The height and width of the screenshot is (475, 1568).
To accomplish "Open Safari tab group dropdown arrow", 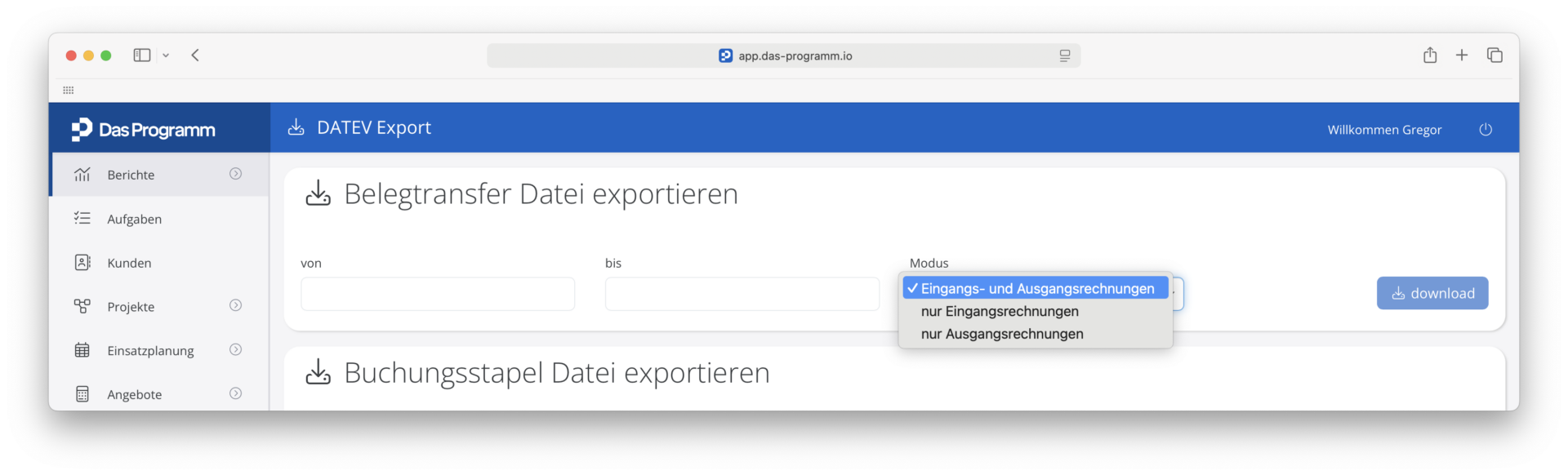I will tap(166, 55).
